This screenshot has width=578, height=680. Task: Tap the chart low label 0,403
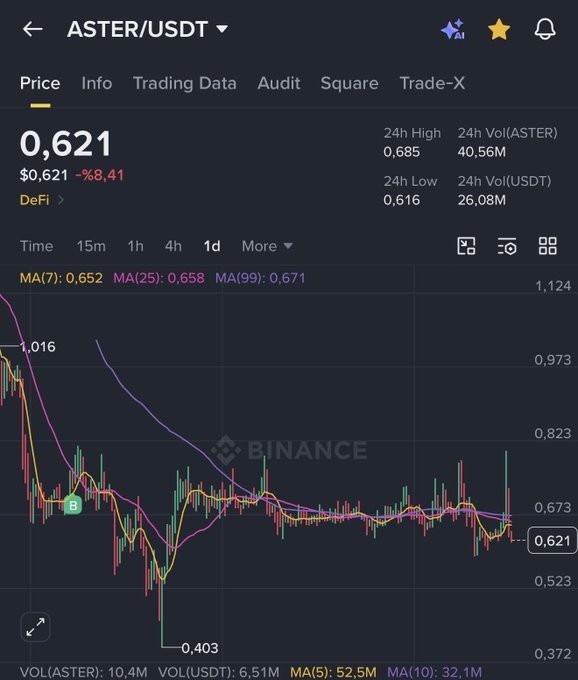(199, 648)
